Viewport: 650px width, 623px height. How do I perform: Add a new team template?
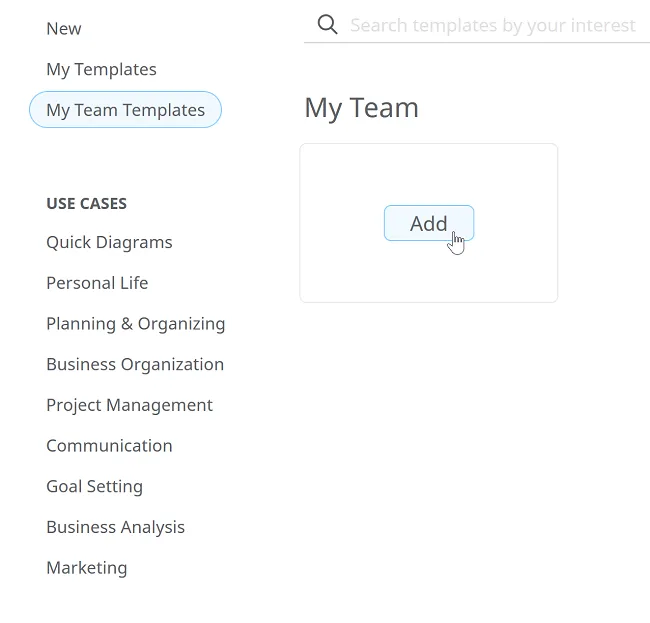(x=428, y=223)
